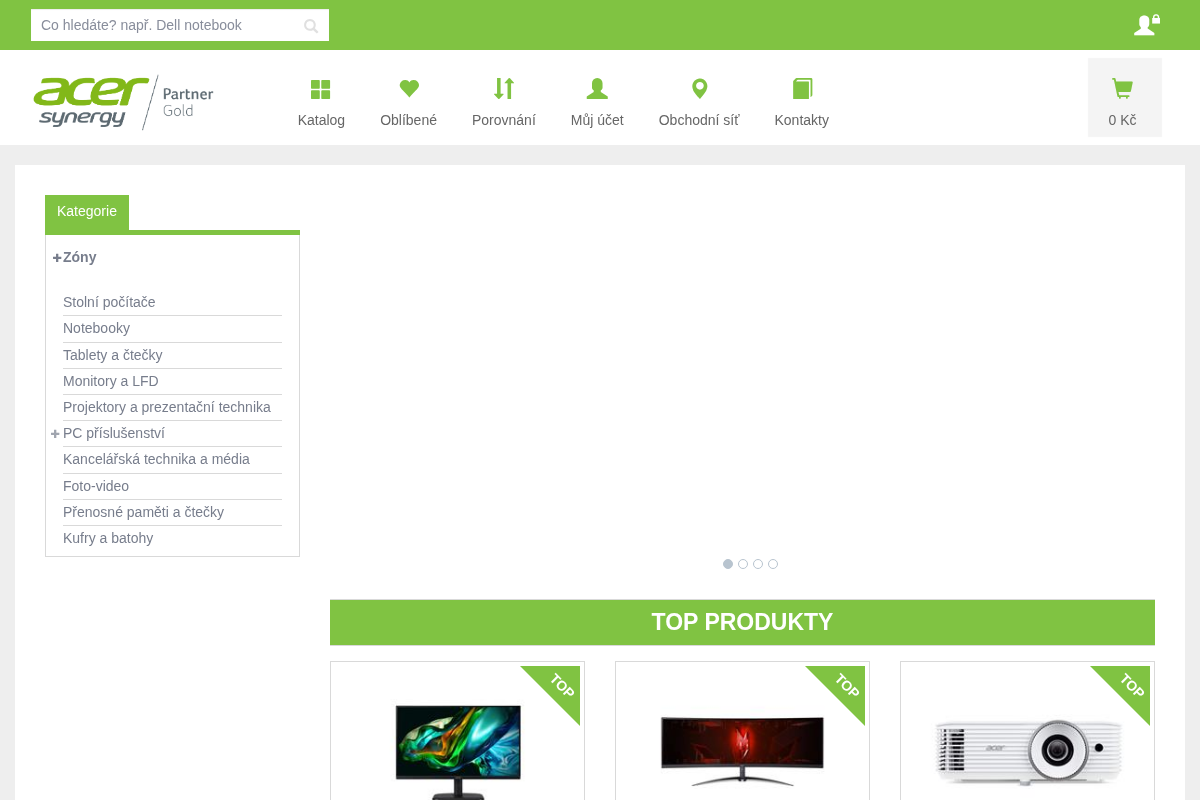The image size is (1200, 800).
Task: Browse the Foto-video category
Action: (x=96, y=486)
